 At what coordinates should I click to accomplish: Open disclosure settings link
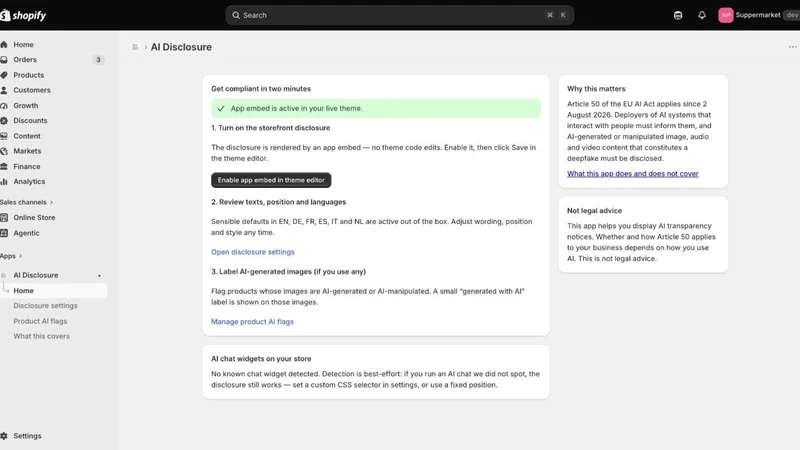(x=253, y=252)
